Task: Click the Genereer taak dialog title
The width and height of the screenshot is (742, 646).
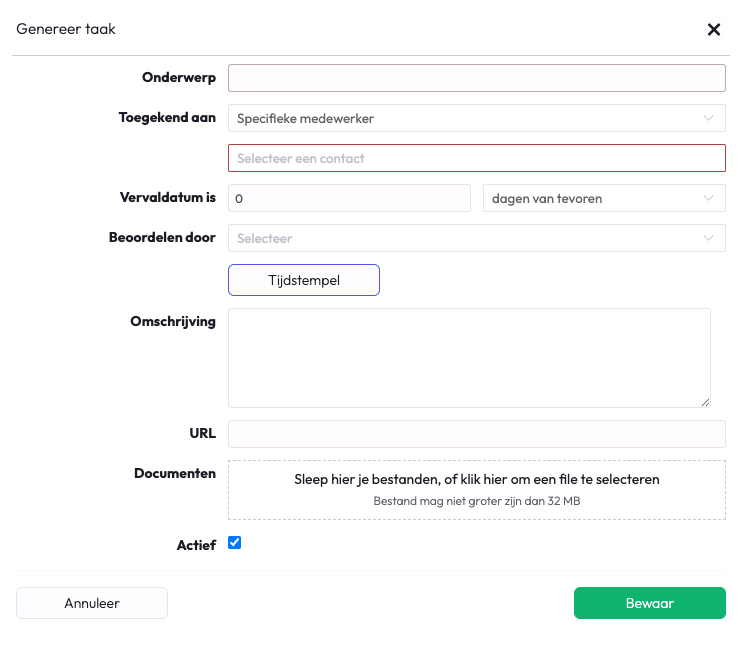Action: 66,29
